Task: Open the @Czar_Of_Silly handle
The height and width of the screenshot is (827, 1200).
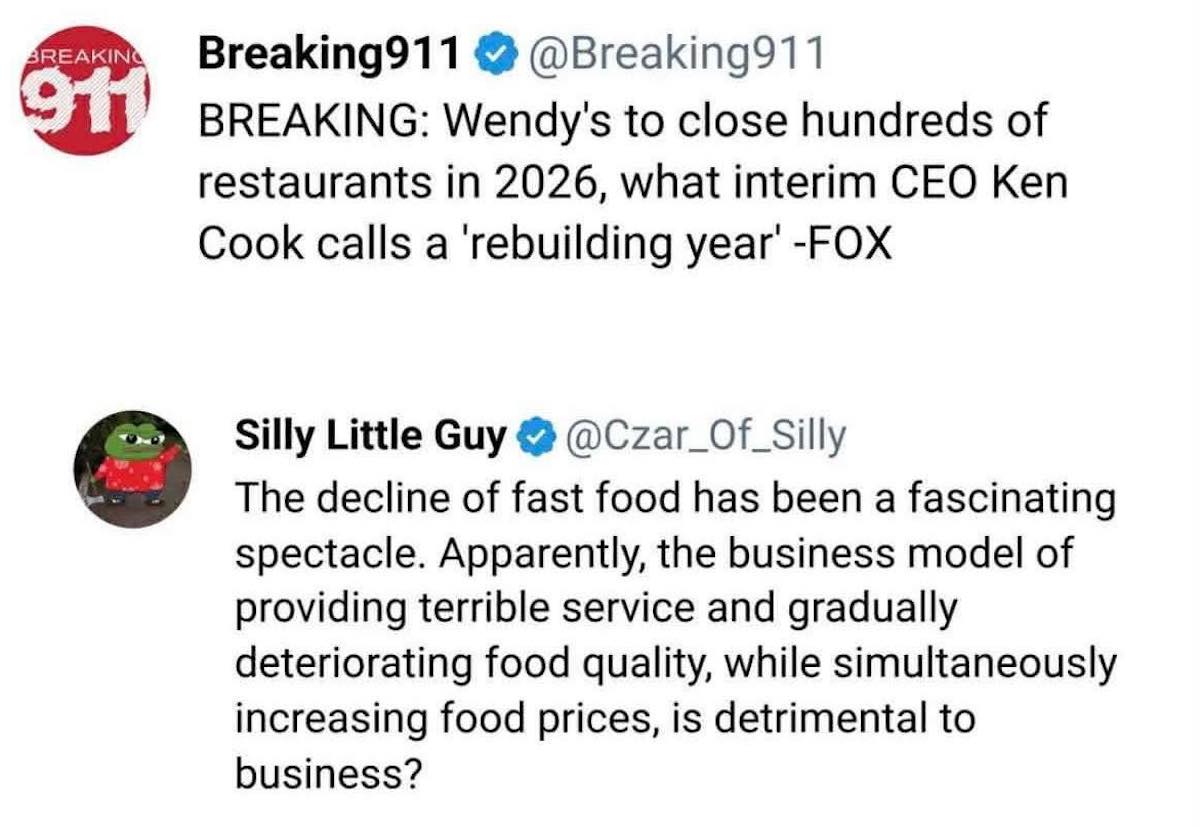Action: pyautogui.click(x=706, y=435)
